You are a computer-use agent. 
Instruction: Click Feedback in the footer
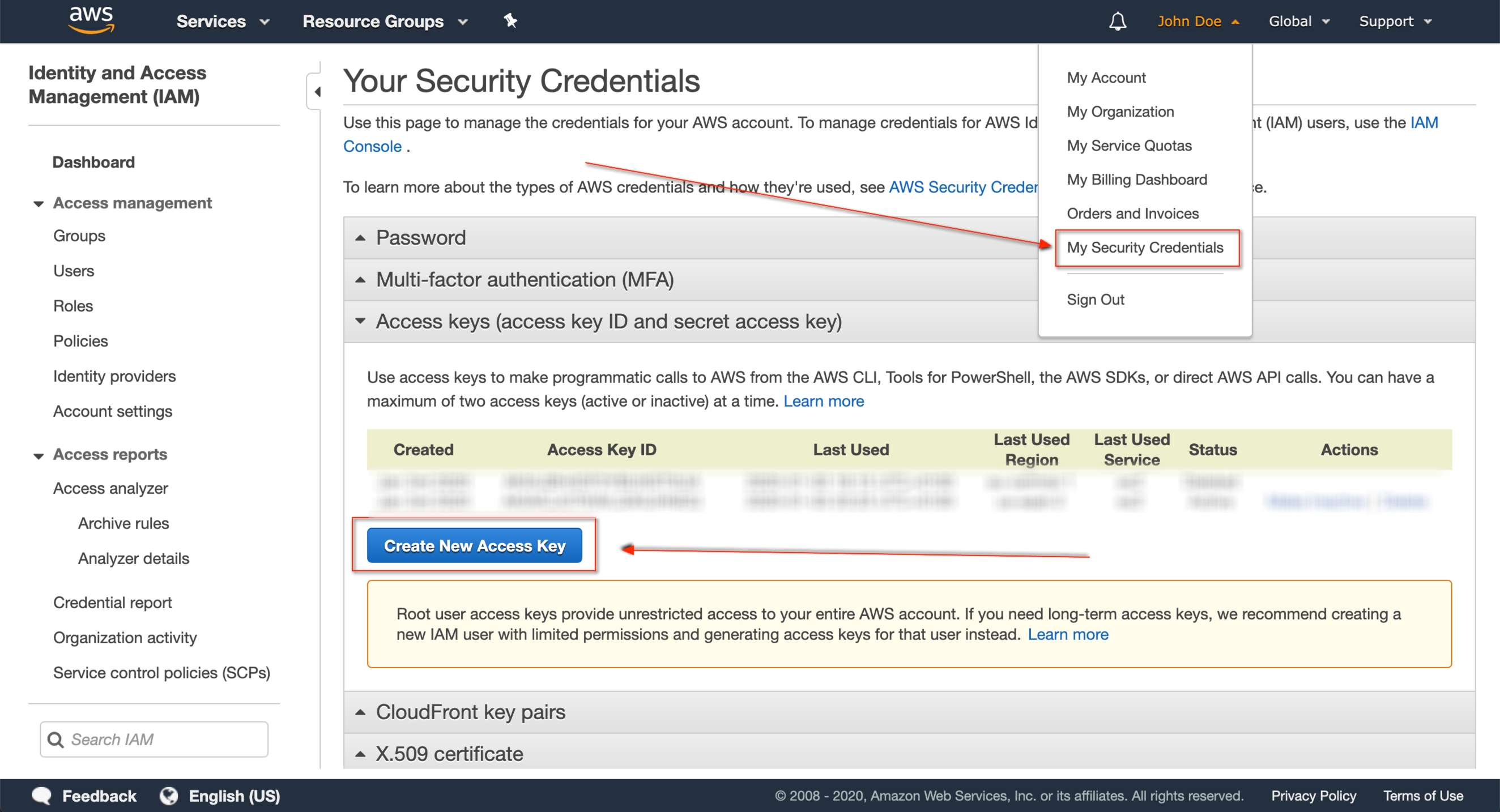point(99,795)
